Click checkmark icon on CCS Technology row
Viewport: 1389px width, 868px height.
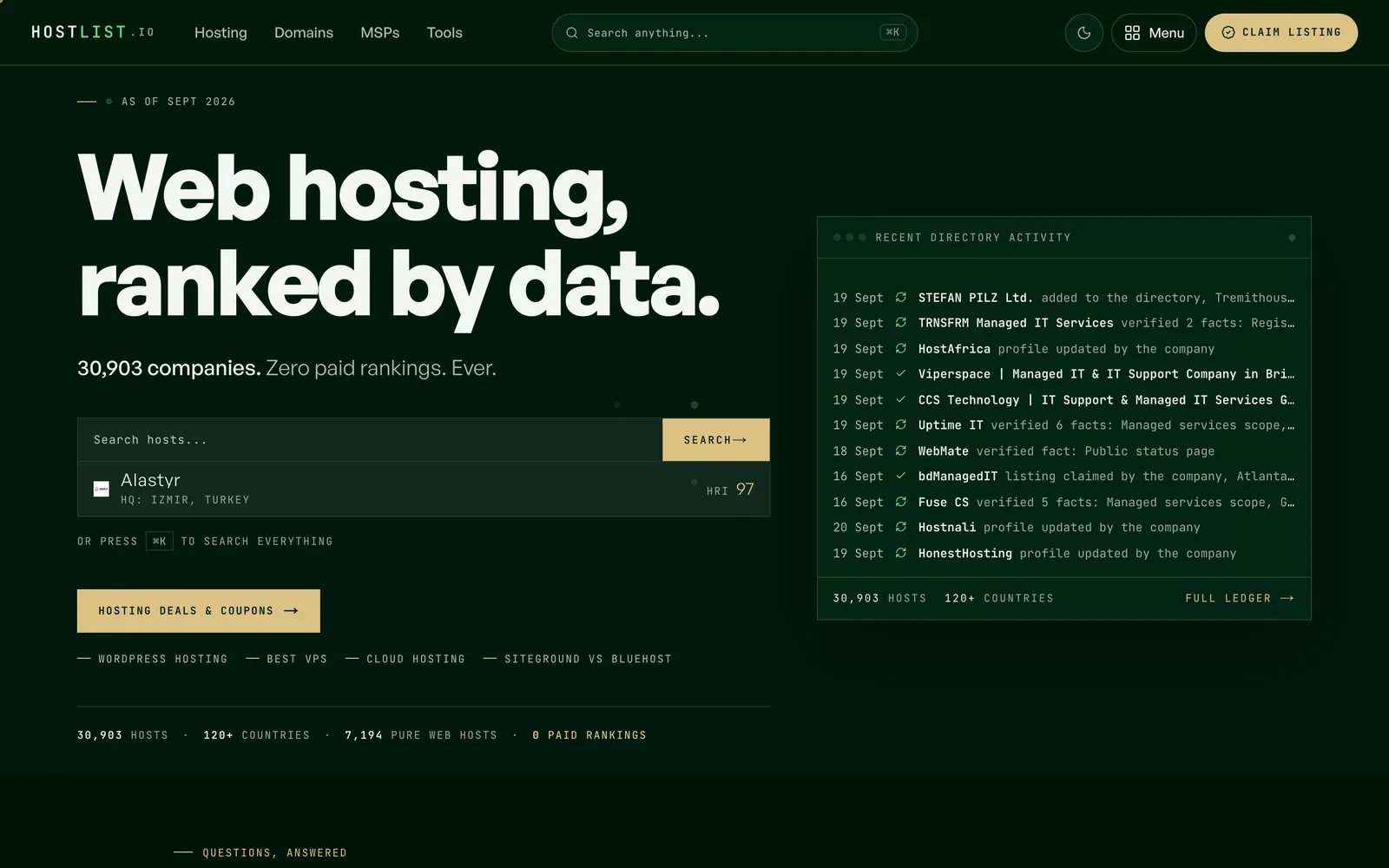click(901, 400)
